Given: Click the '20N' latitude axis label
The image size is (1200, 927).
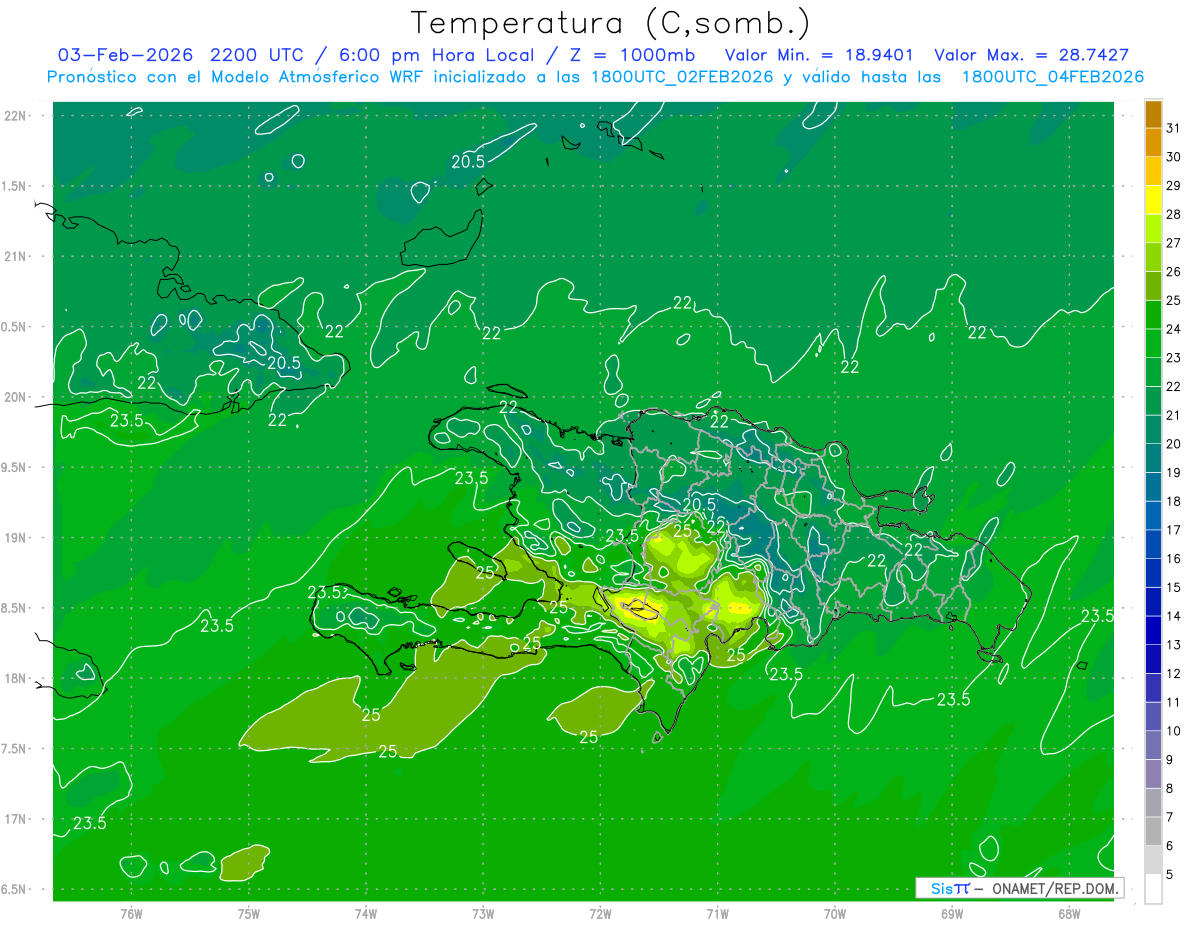Looking at the screenshot, I should pos(15,397).
